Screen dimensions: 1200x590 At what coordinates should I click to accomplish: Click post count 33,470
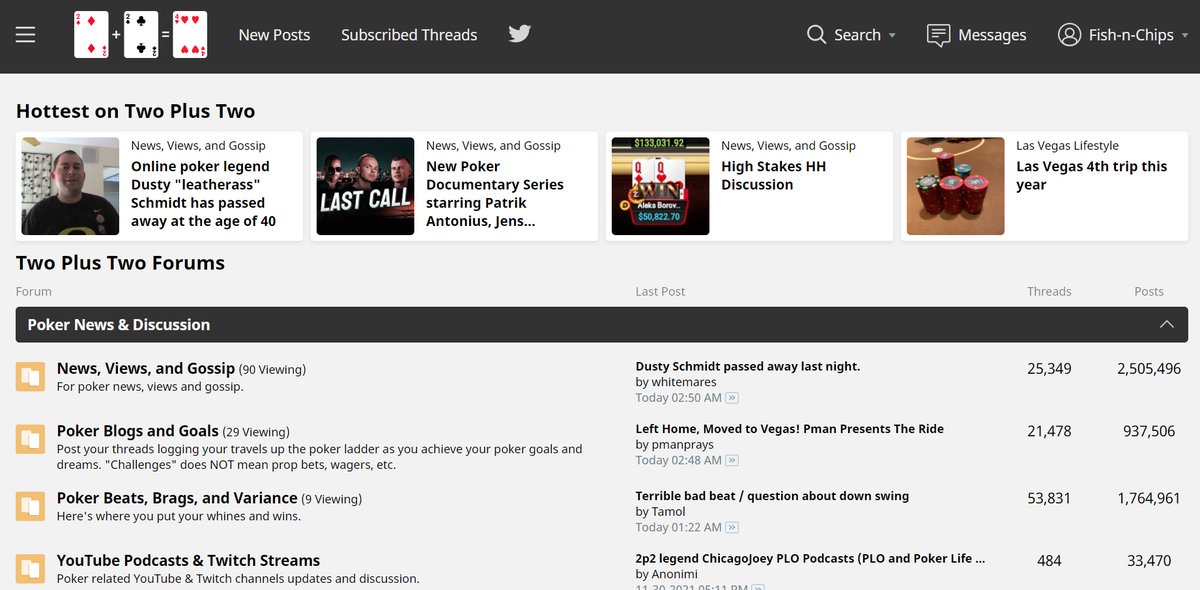click(x=1149, y=561)
